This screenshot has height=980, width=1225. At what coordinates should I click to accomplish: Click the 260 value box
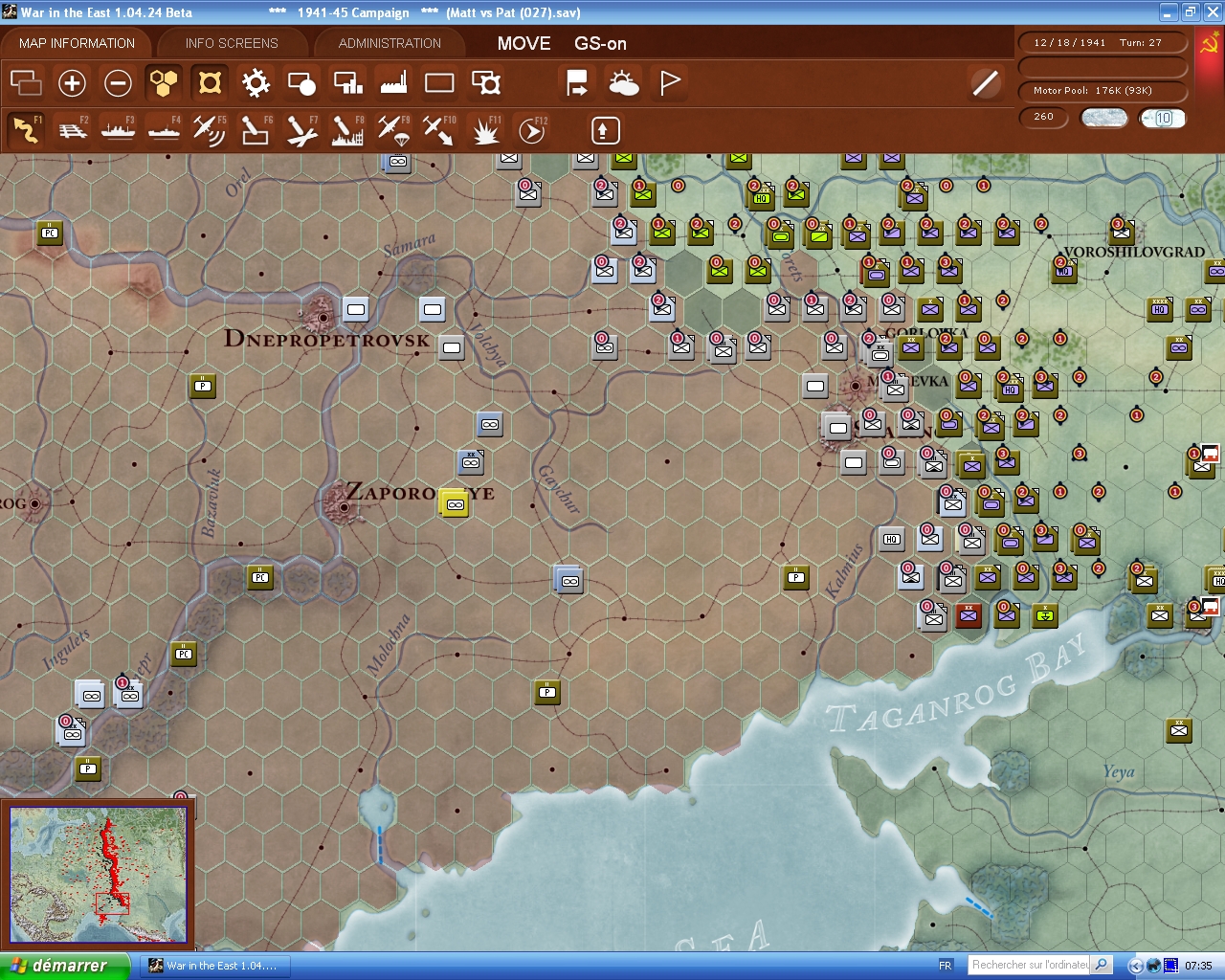click(1044, 117)
